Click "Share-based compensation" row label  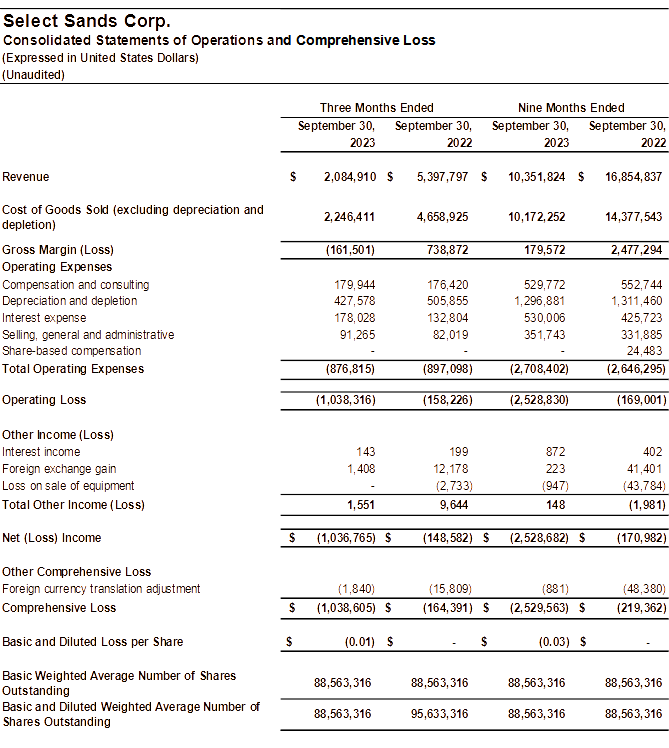click(x=72, y=351)
